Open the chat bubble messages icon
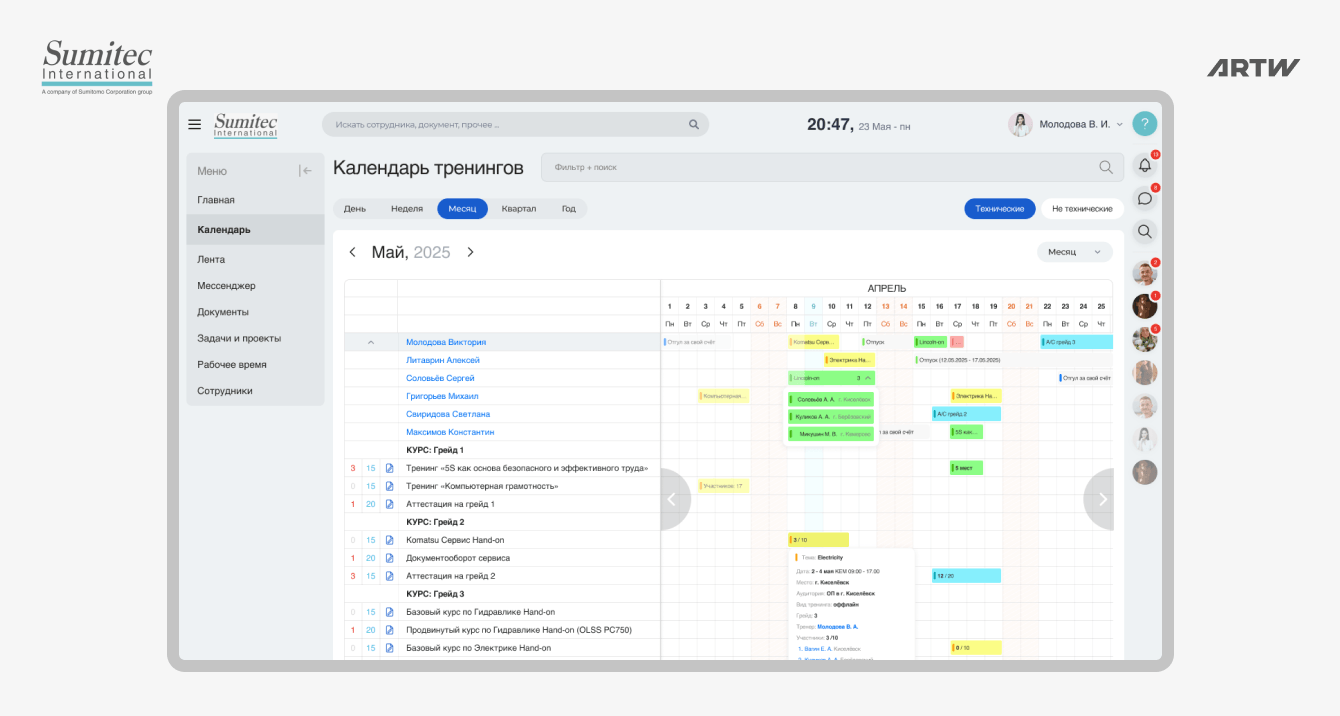The image size is (1340, 716). [x=1145, y=198]
